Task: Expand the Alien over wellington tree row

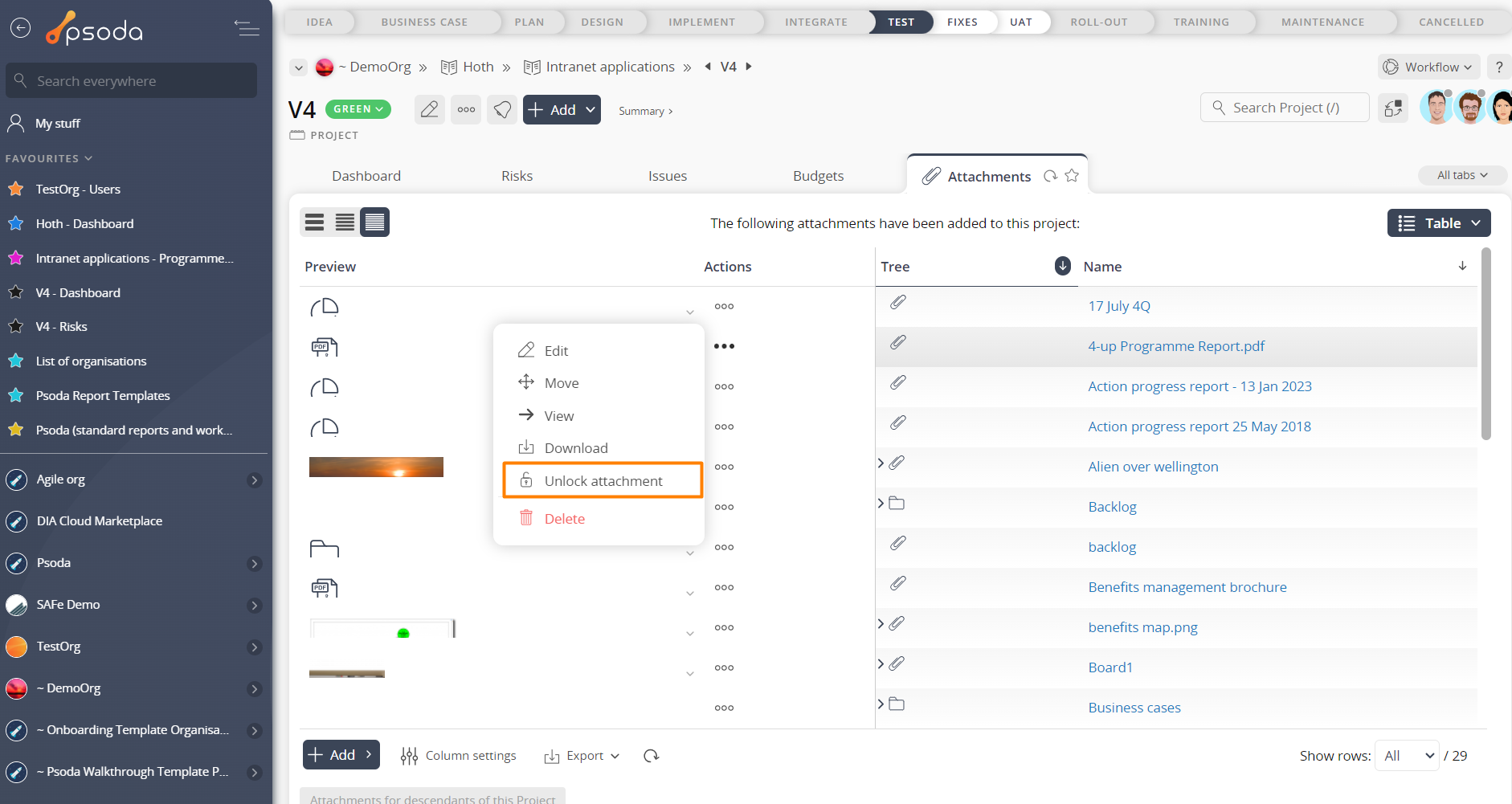Action: [881, 463]
